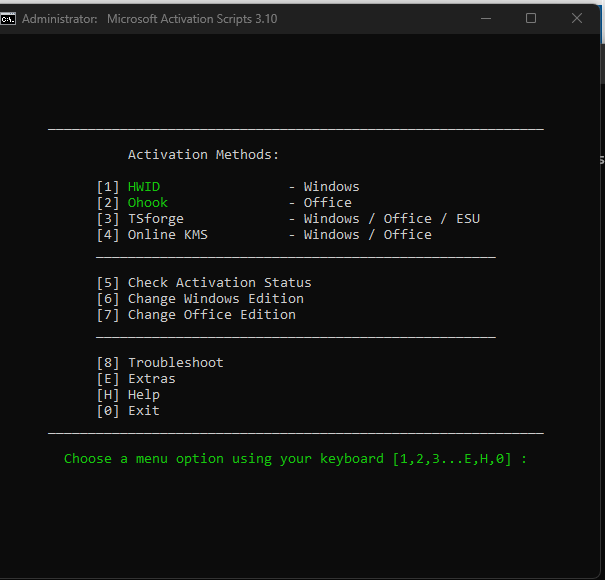Click the window title 'Microsoft Activation Scripts 3.10'

tap(192, 19)
